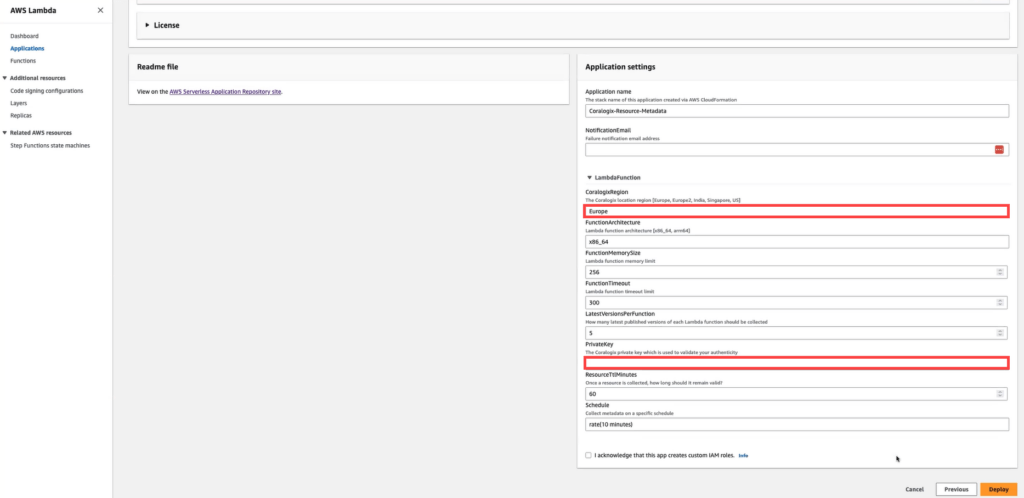Edit the Schedule rate field

pyautogui.click(x=797, y=424)
